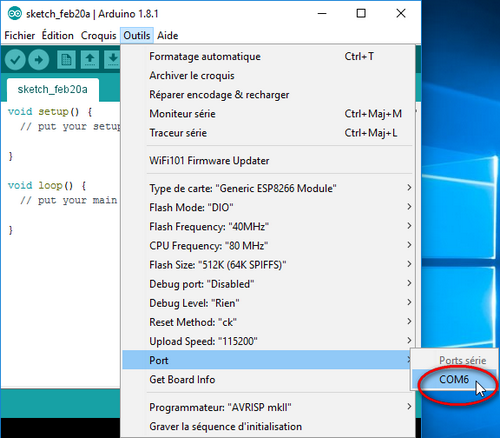Screen dimensions: 500x438
Task: Choose Moniteur série menu entry
Action: 268,114
